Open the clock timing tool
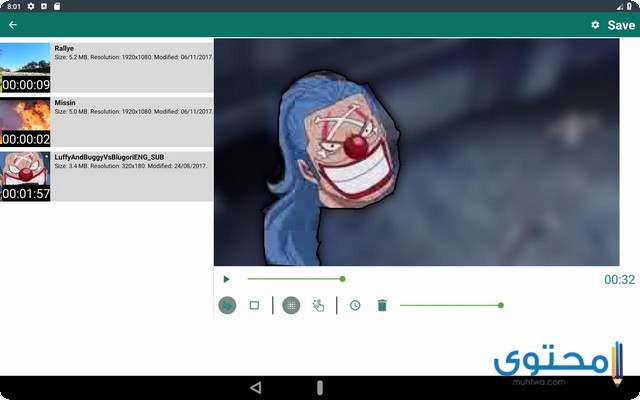The height and width of the screenshot is (400, 640). [x=355, y=305]
